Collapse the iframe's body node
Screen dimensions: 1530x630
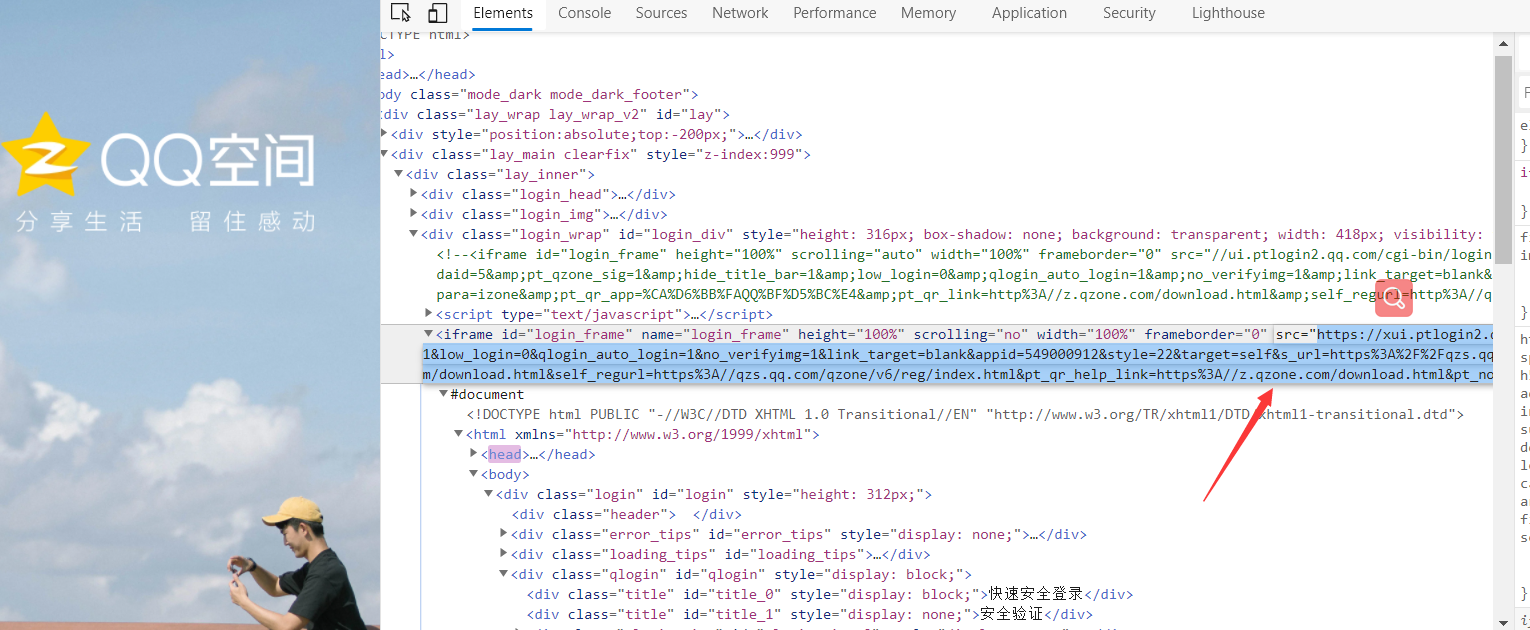pos(474,474)
